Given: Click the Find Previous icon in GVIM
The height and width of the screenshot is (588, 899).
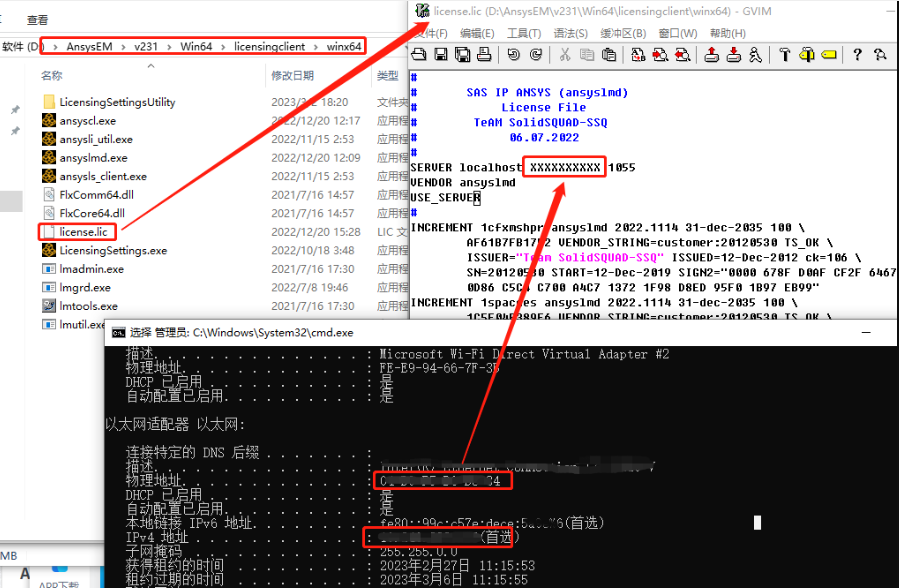Looking at the screenshot, I should pyautogui.click(x=682, y=54).
